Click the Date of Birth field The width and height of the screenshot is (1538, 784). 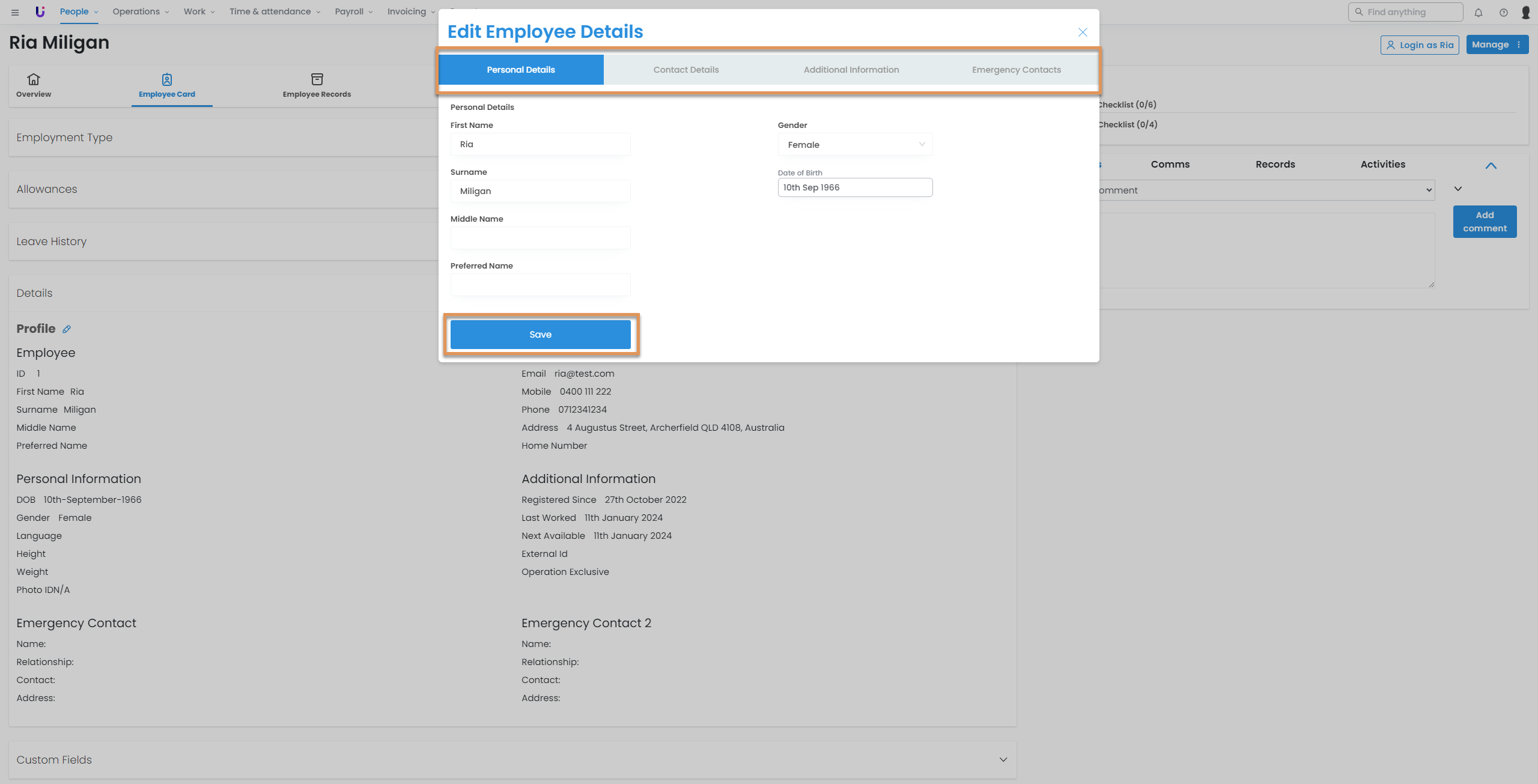coord(855,187)
